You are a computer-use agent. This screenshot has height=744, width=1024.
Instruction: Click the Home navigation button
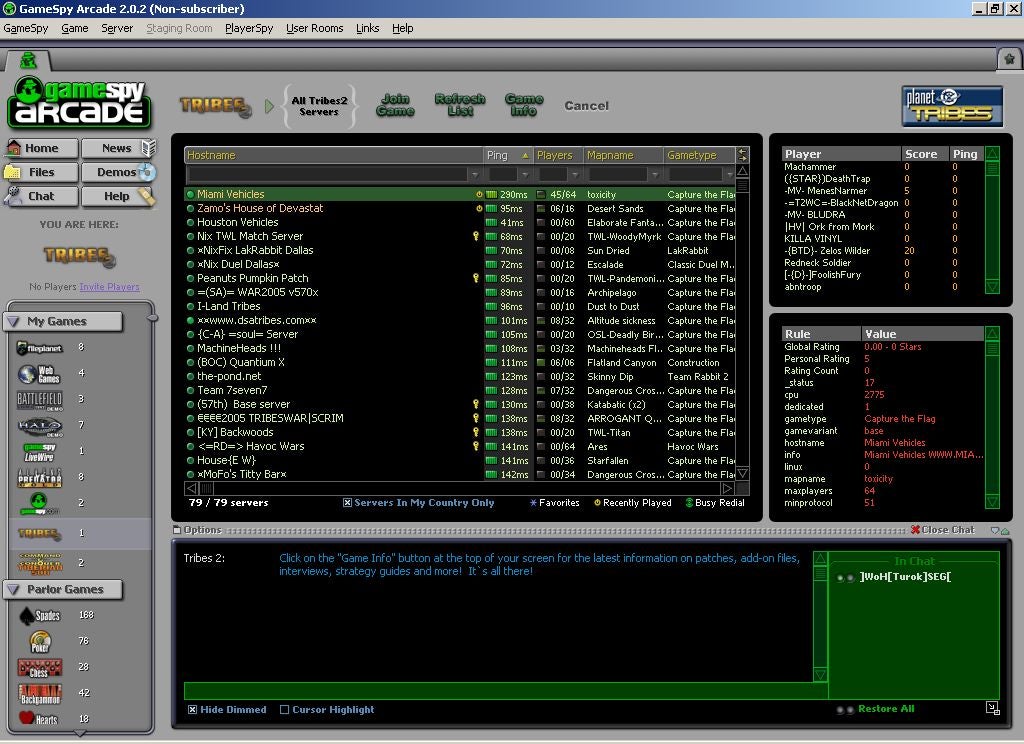pyautogui.click(x=41, y=148)
